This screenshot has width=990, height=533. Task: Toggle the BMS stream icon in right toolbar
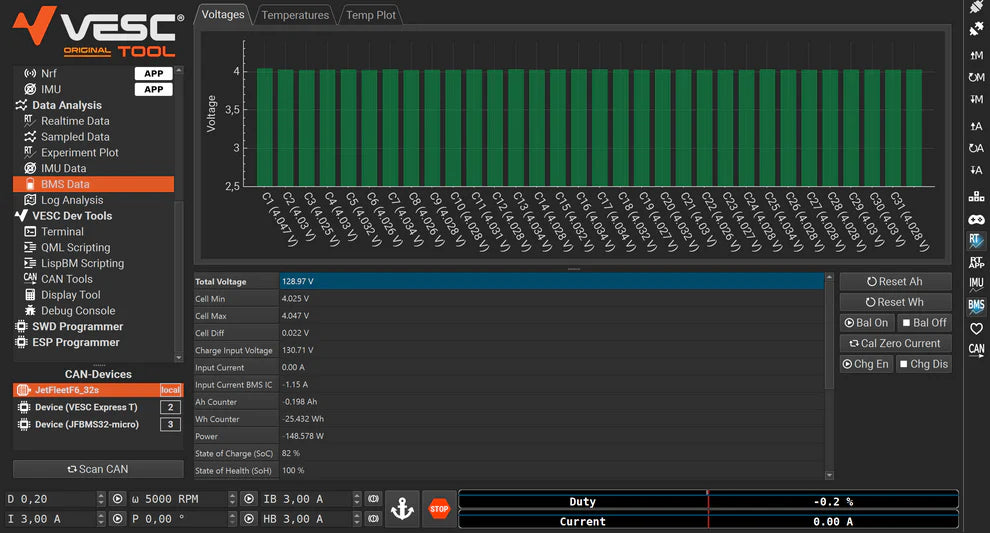click(976, 306)
